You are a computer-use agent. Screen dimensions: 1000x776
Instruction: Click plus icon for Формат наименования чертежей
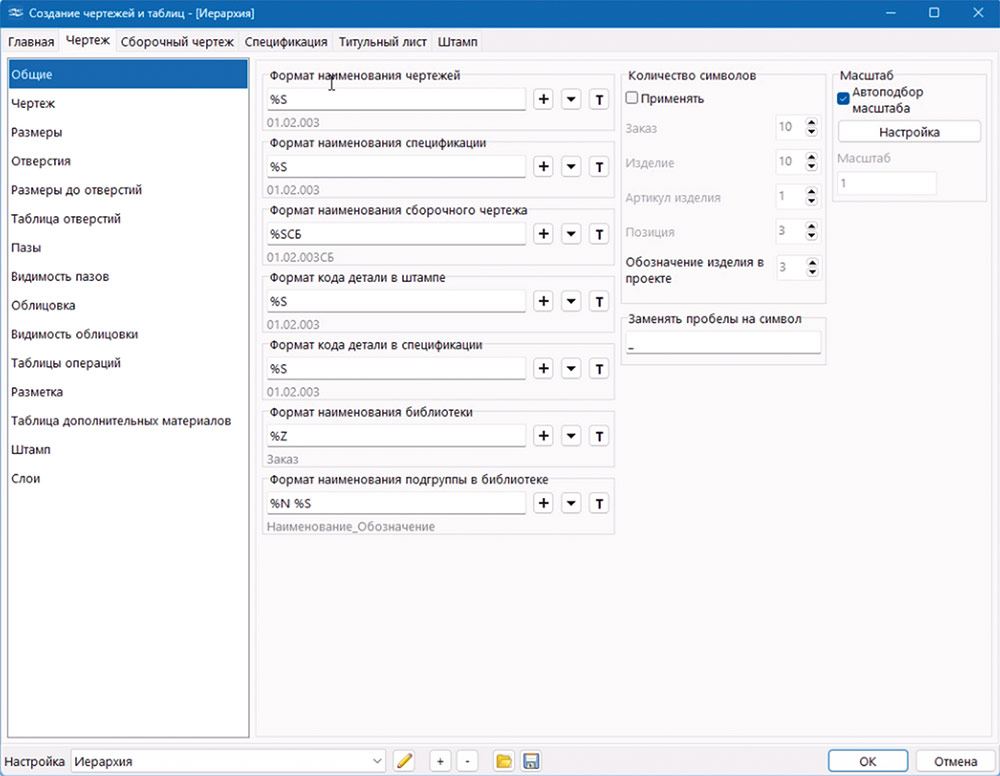tap(544, 99)
